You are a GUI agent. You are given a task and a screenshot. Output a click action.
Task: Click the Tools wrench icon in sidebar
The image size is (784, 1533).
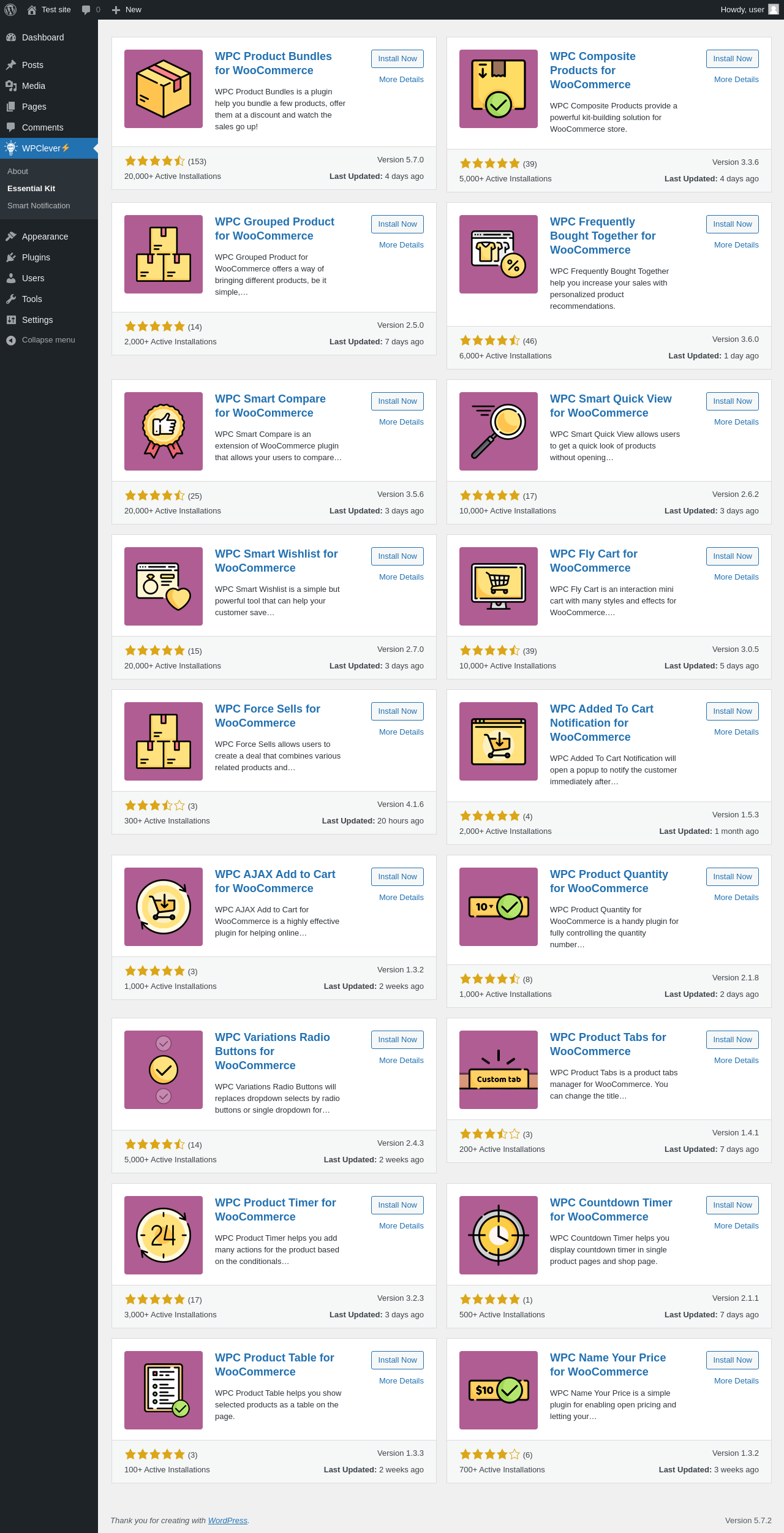pyautogui.click(x=11, y=299)
